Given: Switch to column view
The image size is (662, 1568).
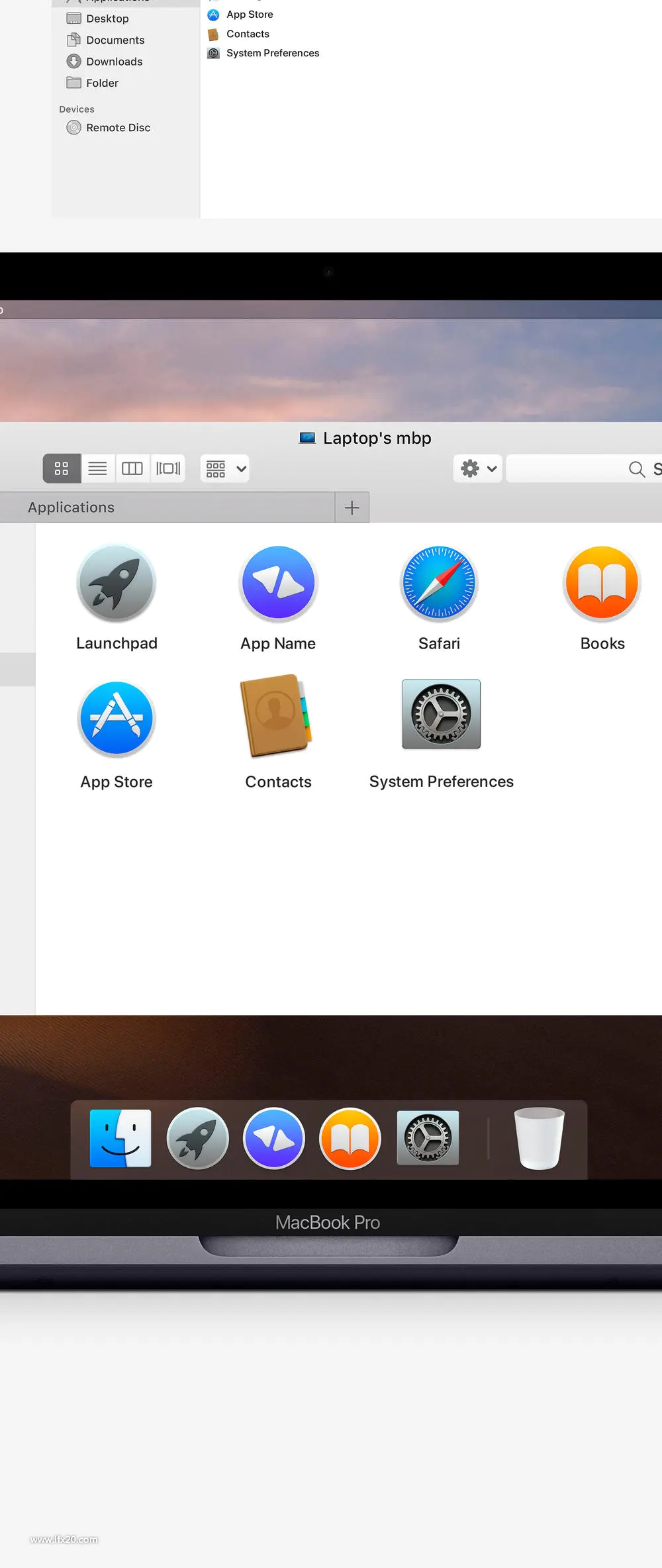Looking at the screenshot, I should click(x=132, y=468).
